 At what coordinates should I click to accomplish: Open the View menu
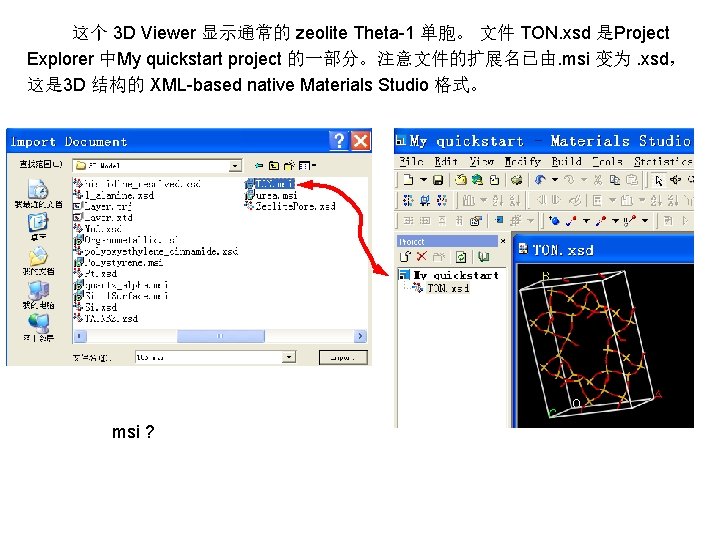coord(481,161)
